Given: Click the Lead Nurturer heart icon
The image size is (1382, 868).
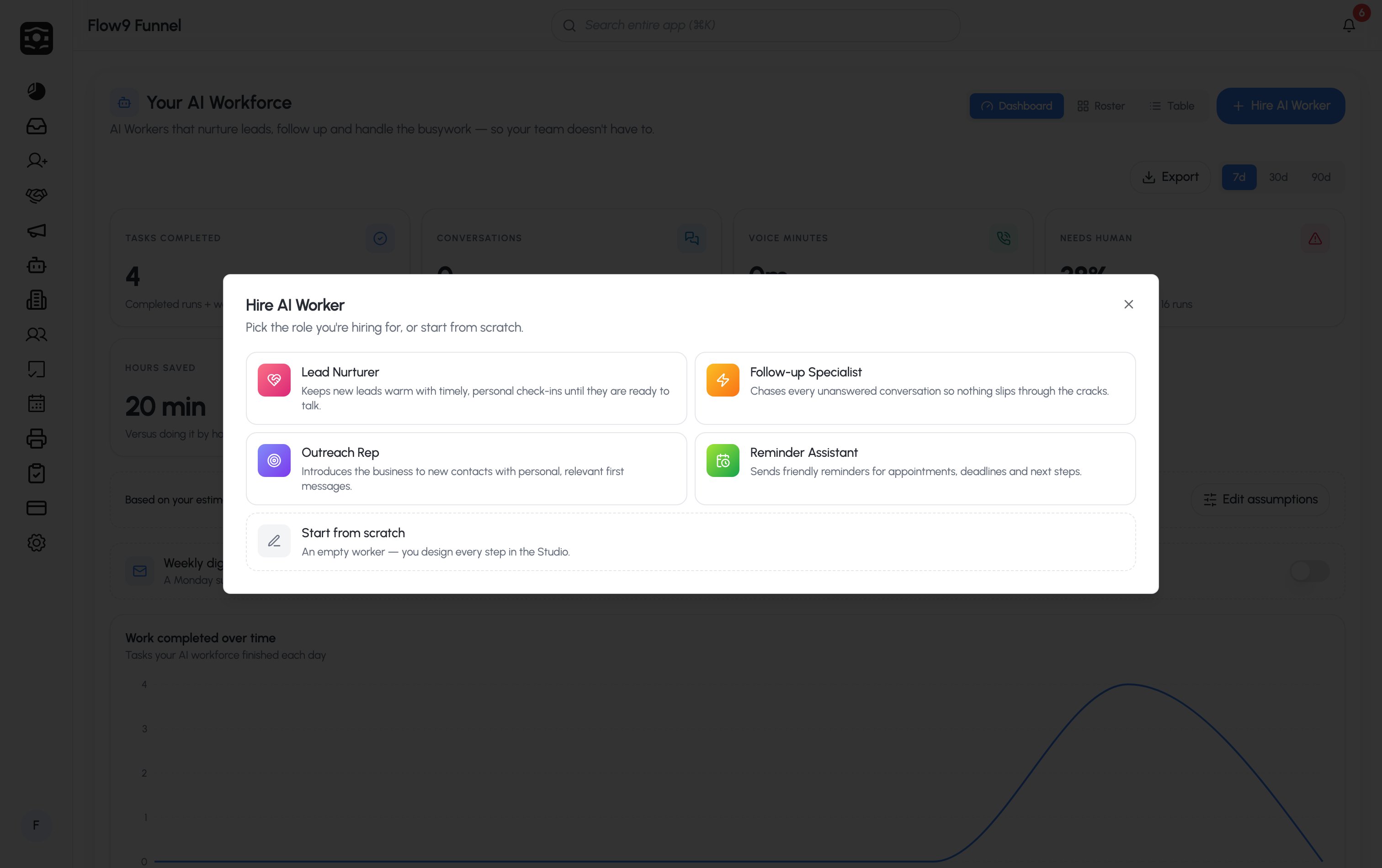Looking at the screenshot, I should click(x=274, y=380).
